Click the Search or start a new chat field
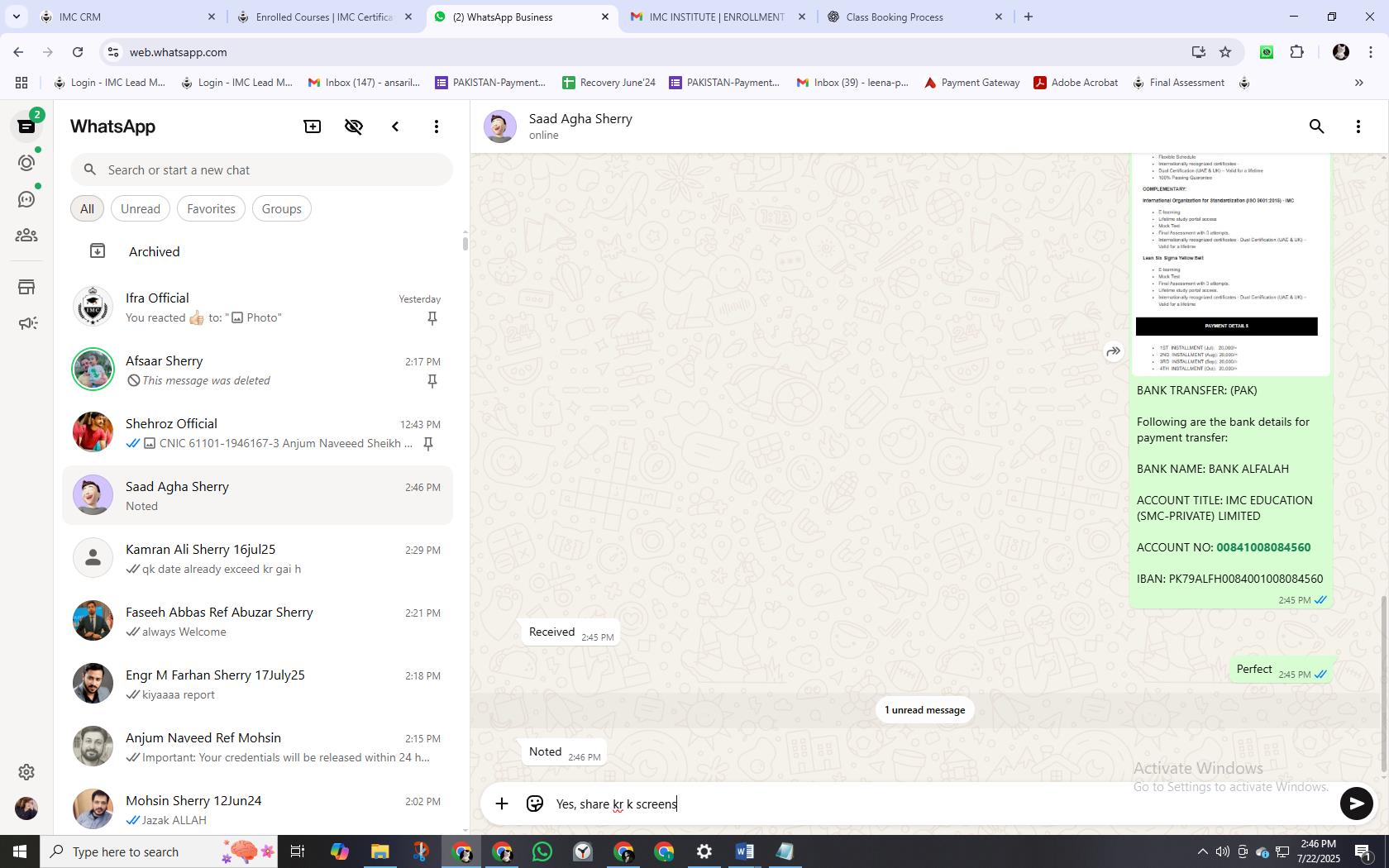Image resolution: width=1389 pixels, height=868 pixels. 261,170
